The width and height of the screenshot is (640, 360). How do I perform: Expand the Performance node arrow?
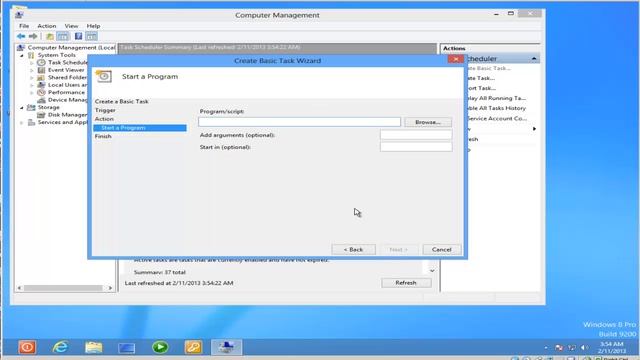[32, 93]
